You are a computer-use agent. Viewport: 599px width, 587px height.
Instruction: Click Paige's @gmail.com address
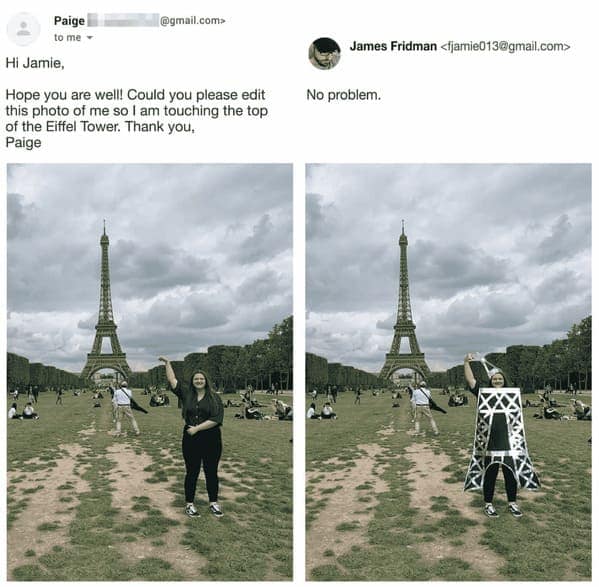(x=193, y=20)
